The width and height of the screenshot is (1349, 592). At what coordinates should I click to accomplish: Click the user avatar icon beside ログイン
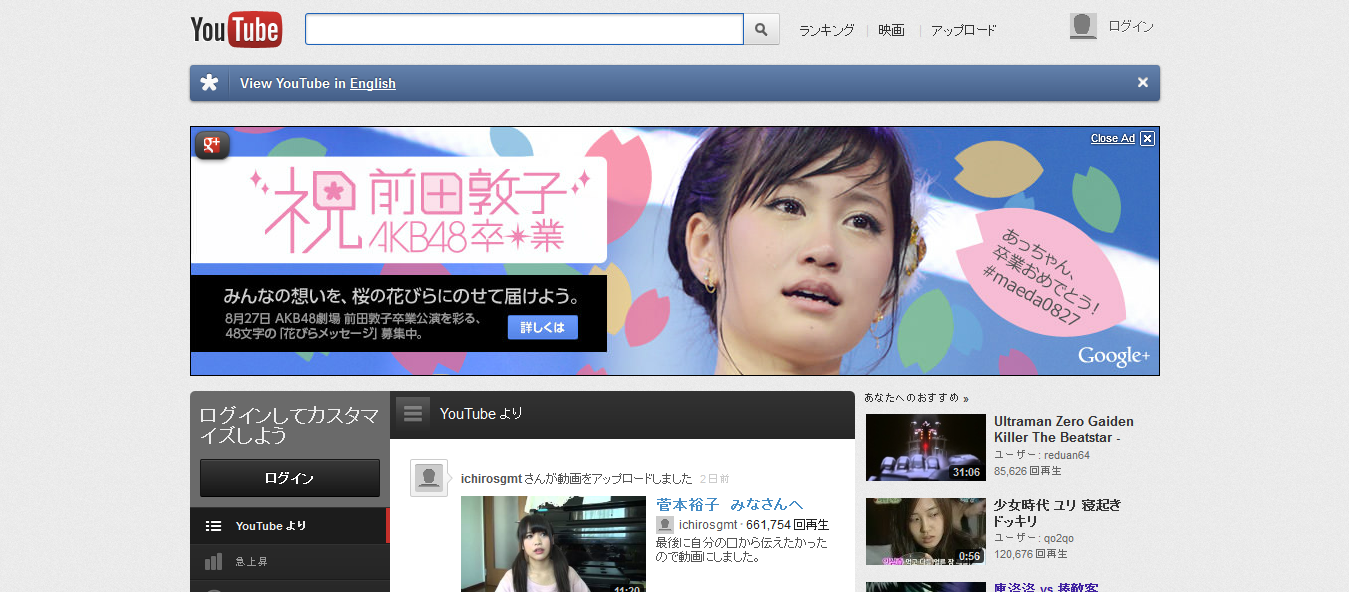1083,26
